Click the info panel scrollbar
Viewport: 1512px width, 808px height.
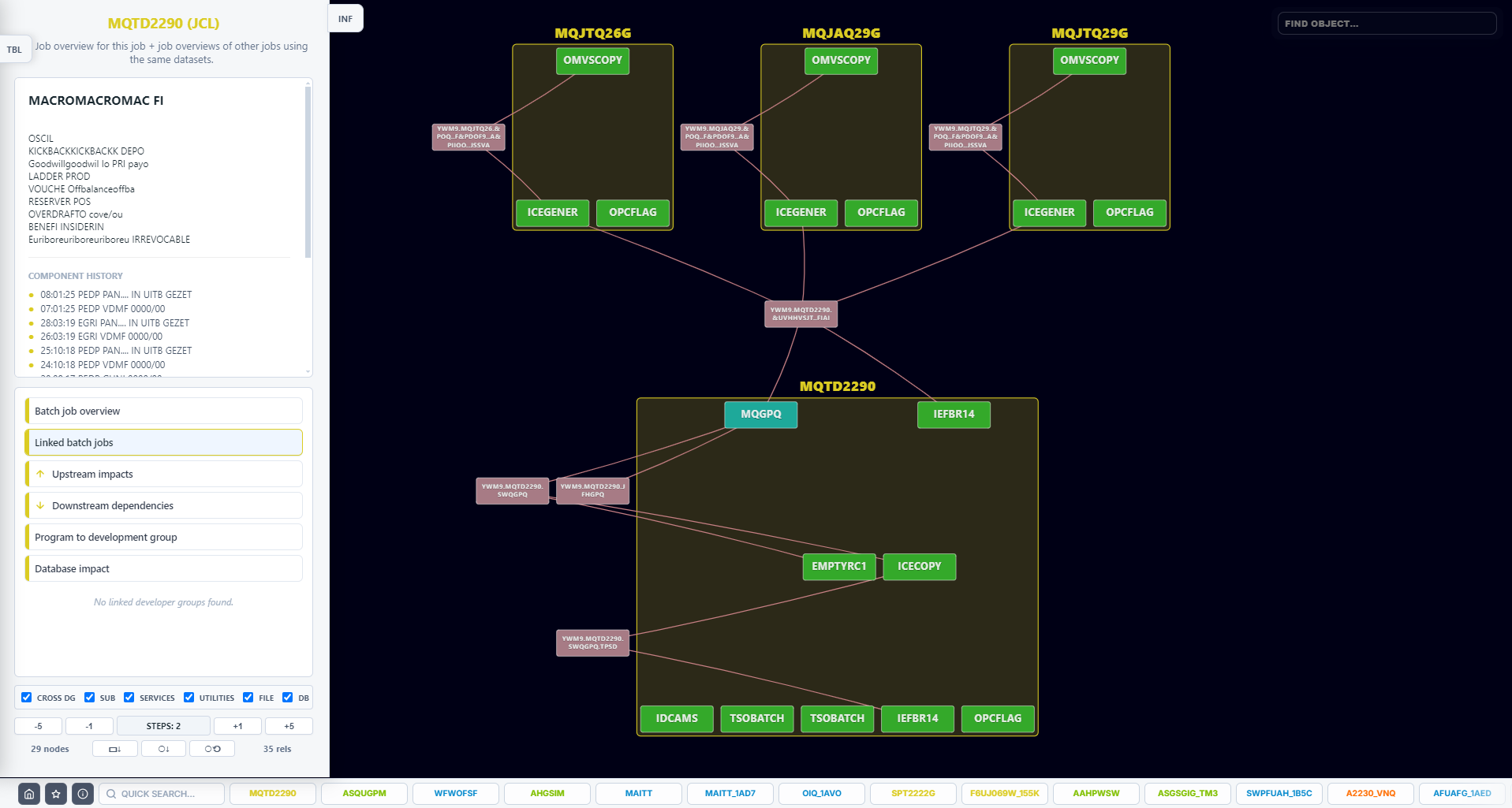click(308, 172)
